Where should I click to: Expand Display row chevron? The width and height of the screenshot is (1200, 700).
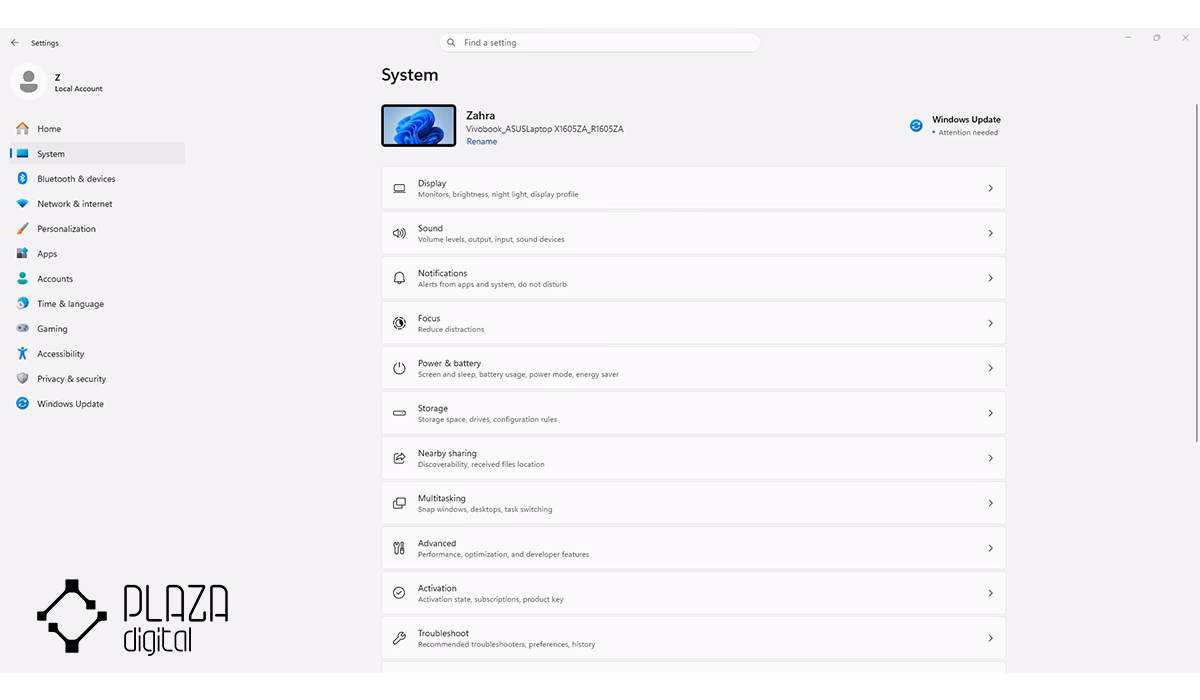coord(990,188)
